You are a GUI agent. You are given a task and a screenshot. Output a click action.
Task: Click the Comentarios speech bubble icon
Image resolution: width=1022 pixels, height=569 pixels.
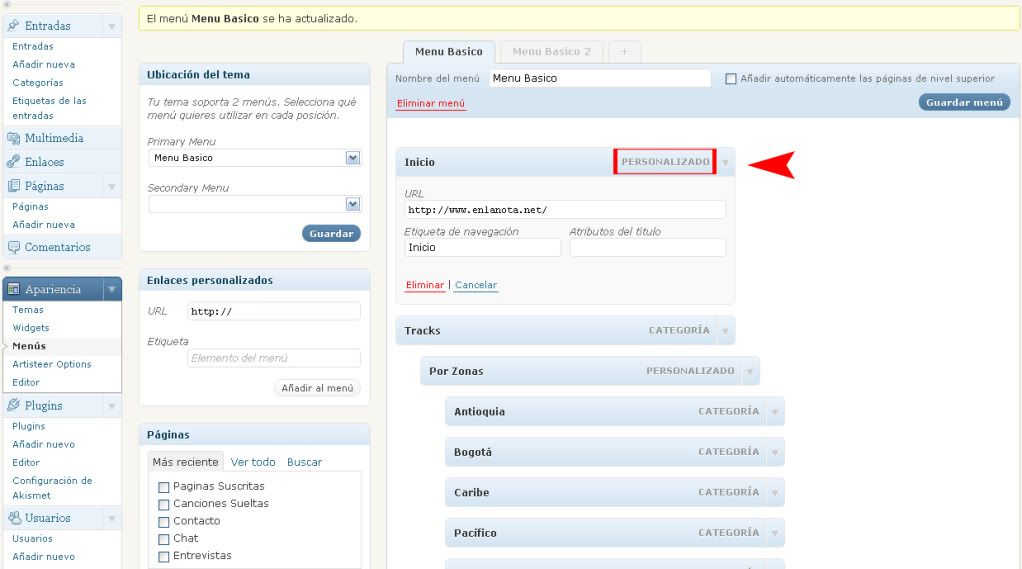(x=14, y=247)
